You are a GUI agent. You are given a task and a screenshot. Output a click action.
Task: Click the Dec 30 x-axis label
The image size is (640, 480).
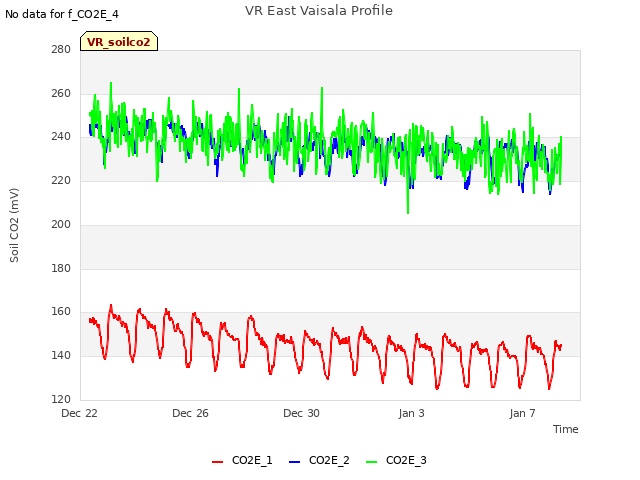click(x=301, y=413)
